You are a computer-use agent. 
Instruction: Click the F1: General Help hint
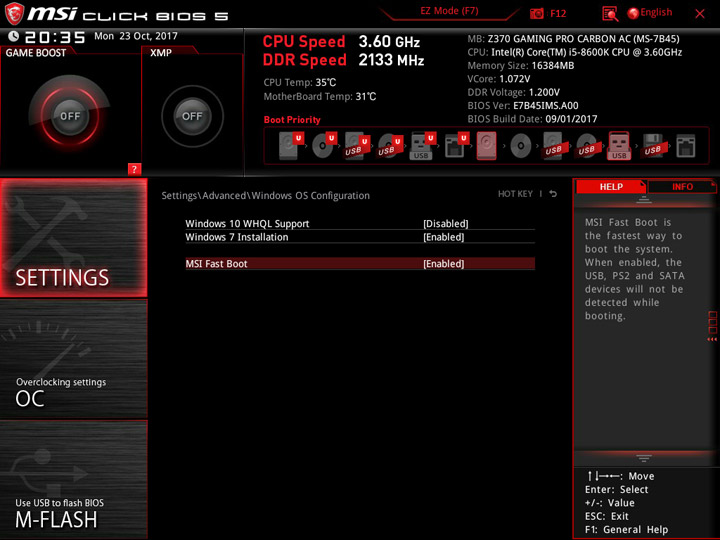click(x=626, y=529)
